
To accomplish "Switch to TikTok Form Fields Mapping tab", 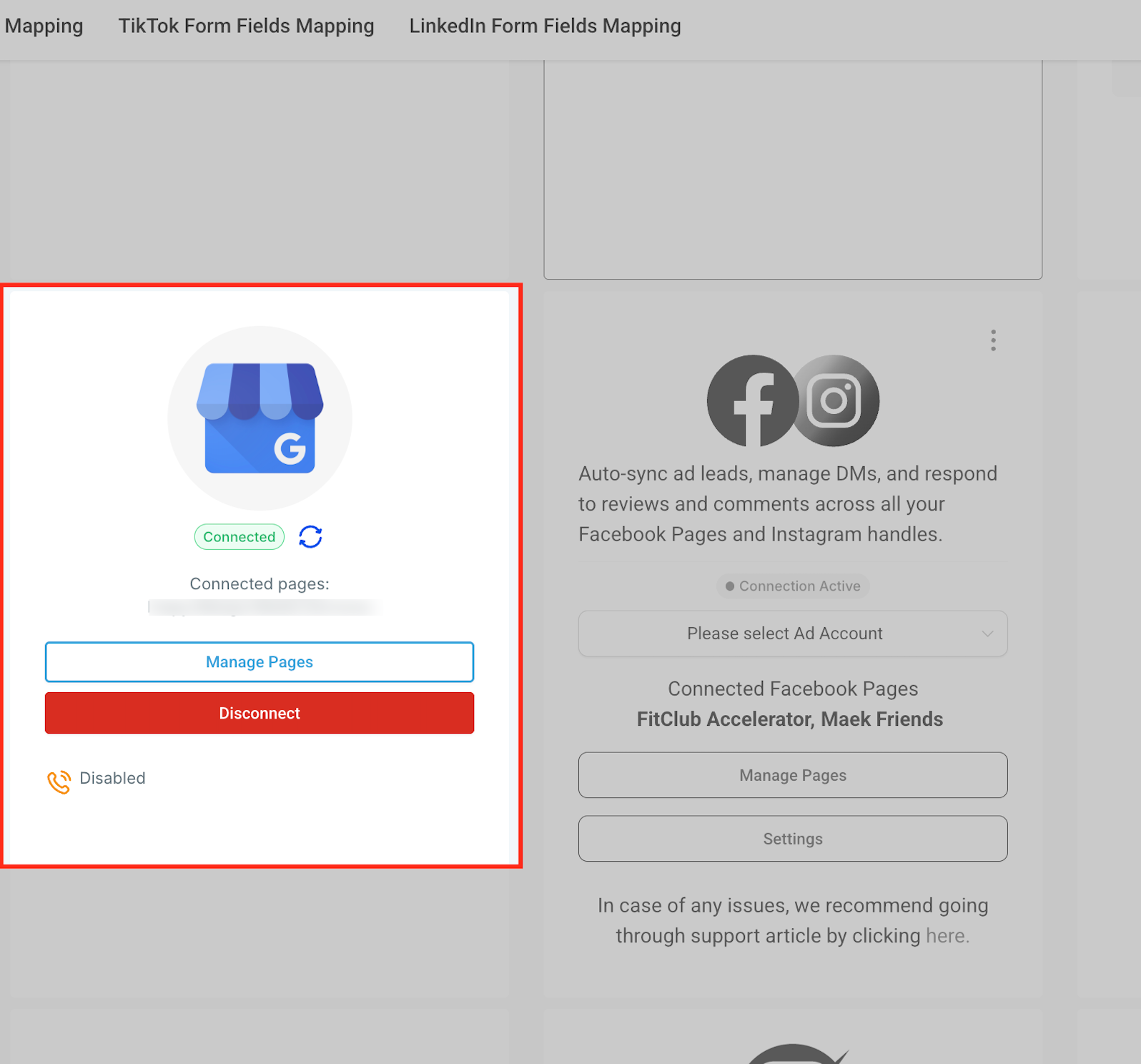I will [x=246, y=26].
